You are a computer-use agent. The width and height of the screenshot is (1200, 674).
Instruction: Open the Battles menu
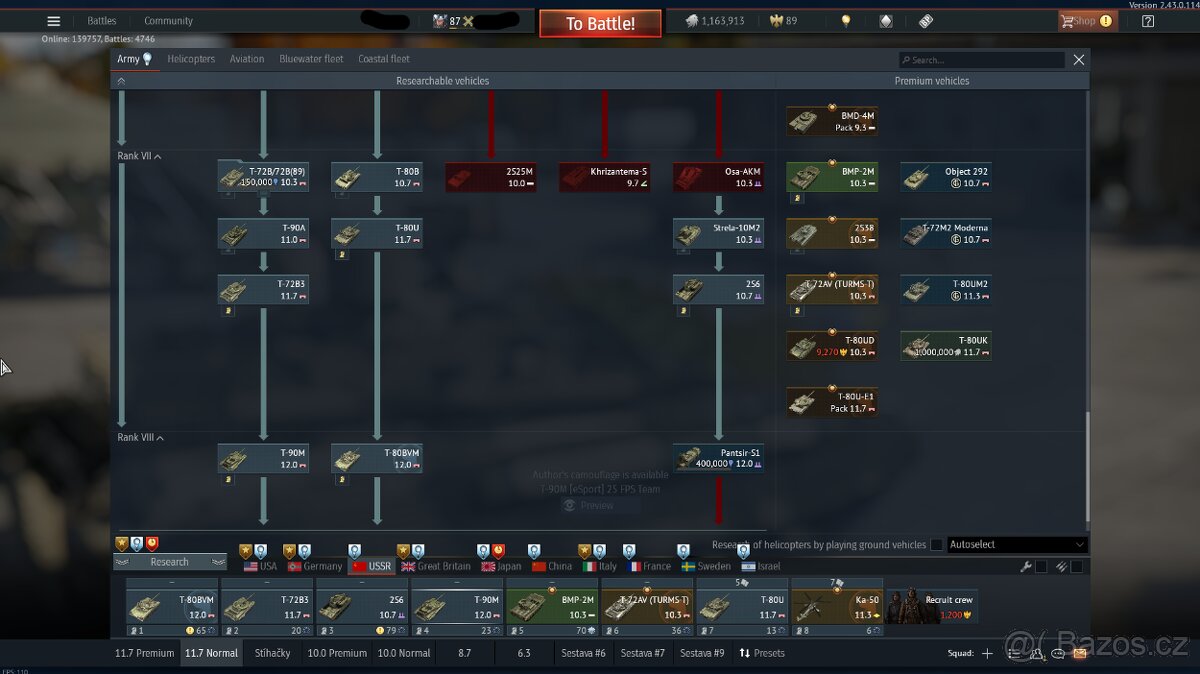(x=102, y=21)
